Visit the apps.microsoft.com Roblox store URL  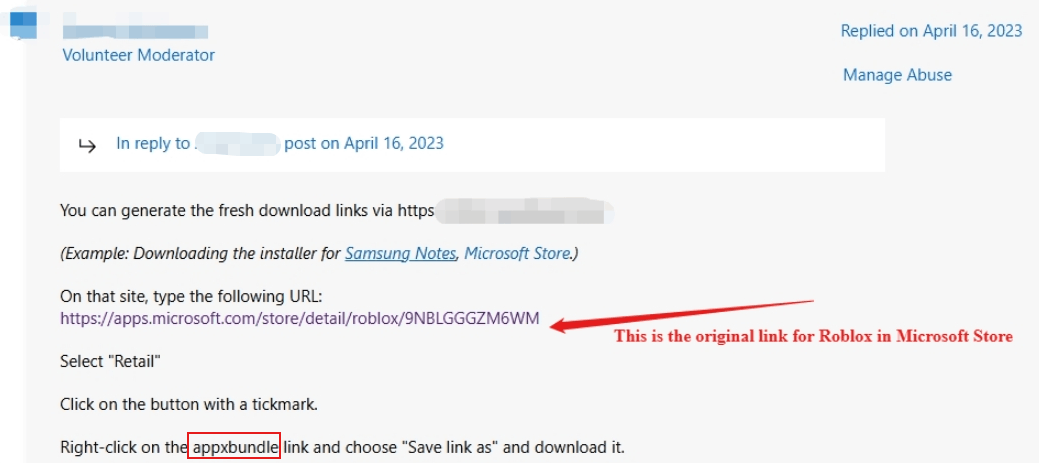tap(300, 318)
